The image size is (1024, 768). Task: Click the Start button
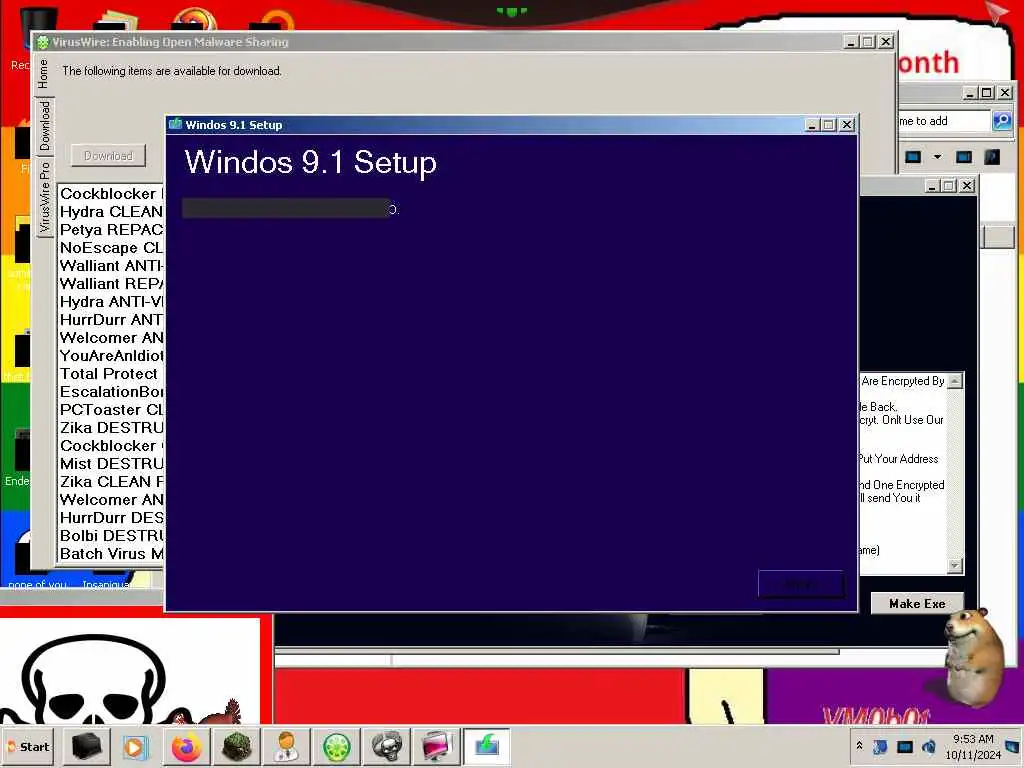click(28, 746)
